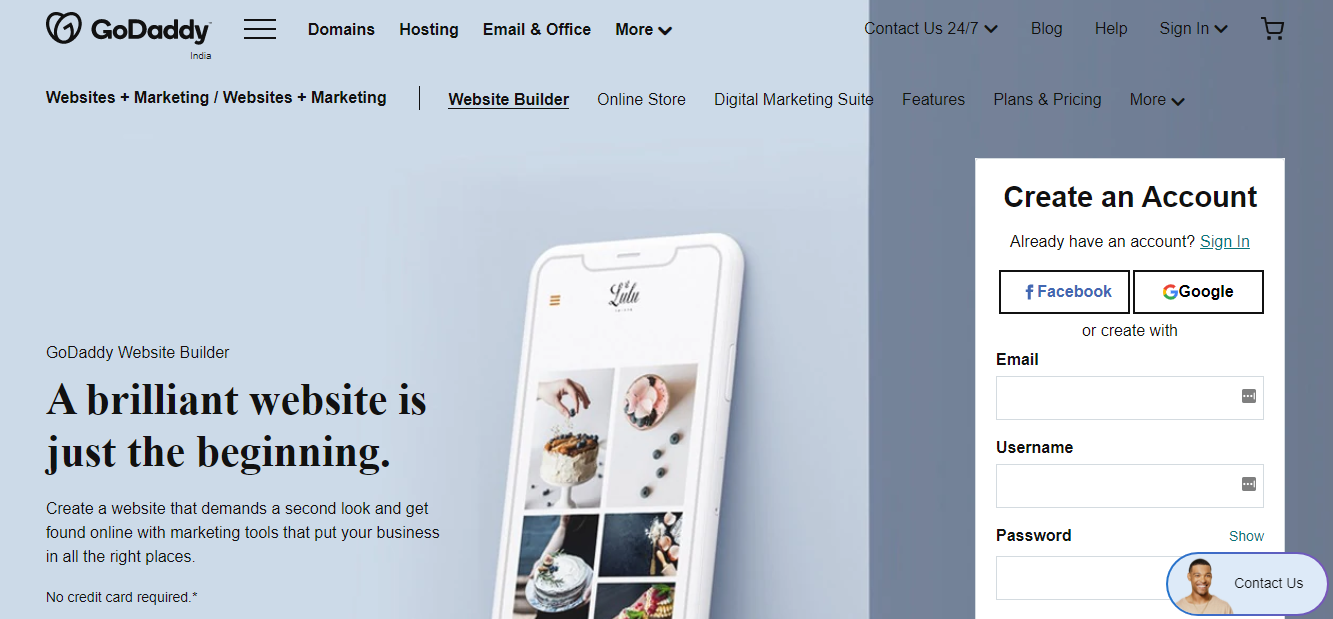Image resolution: width=1333 pixels, height=619 pixels.
Task: Open Plans & Pricing
Action: click(x=1047, y=100)
